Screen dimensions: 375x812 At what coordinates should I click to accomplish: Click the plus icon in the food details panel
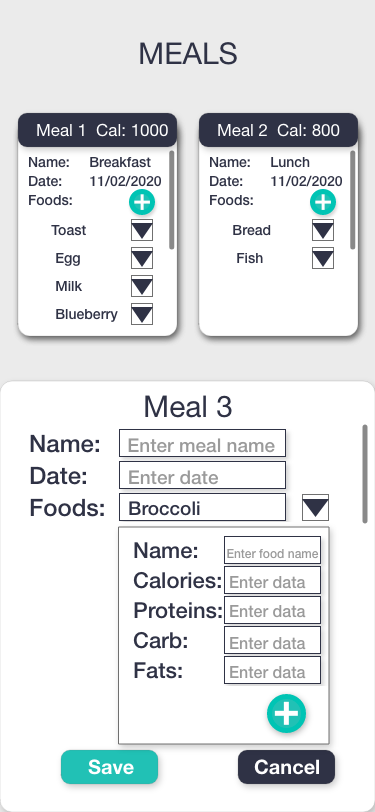tap(286, 714)
